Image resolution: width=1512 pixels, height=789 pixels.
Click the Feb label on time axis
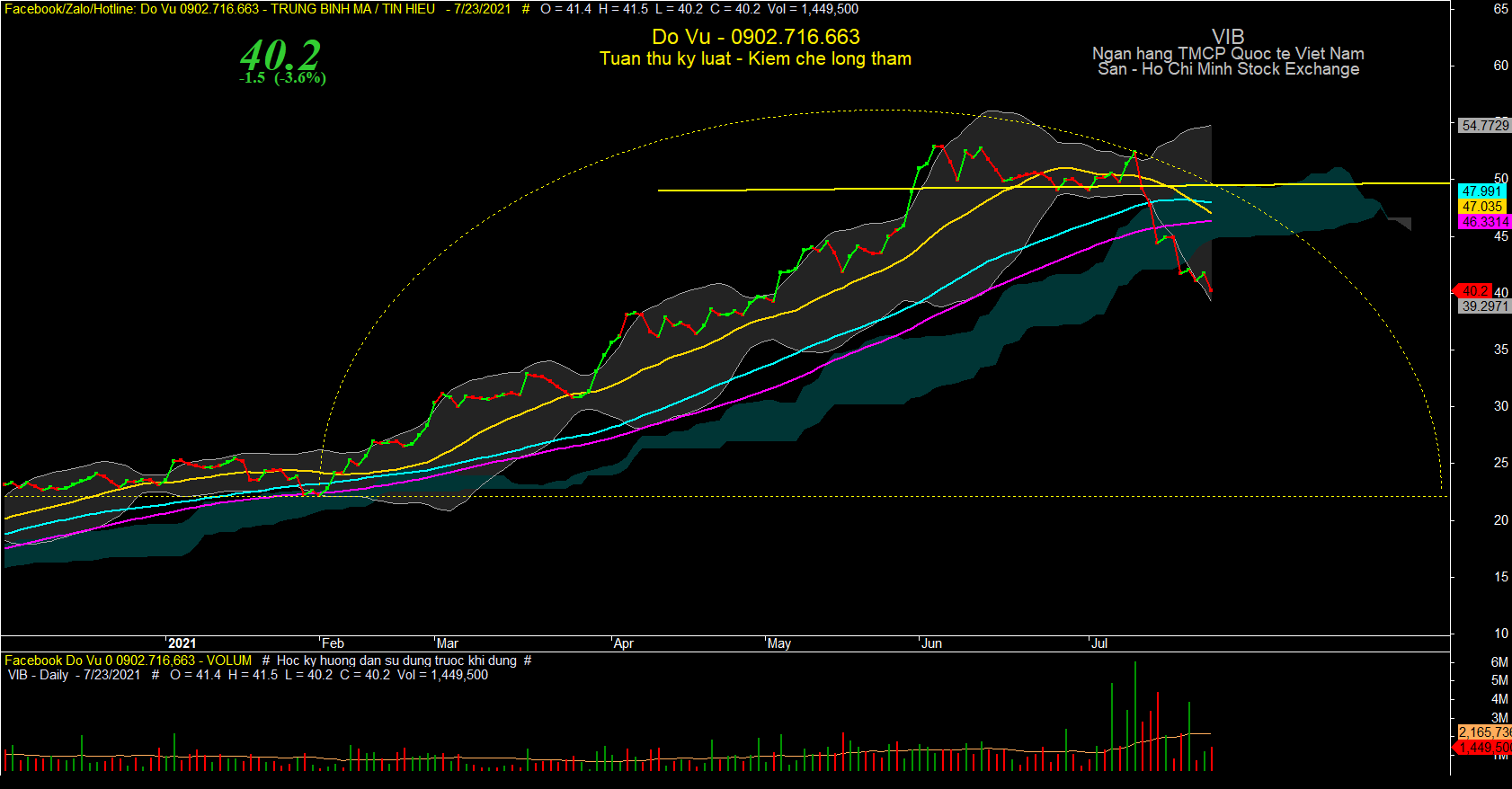click(x=333, y=643)
